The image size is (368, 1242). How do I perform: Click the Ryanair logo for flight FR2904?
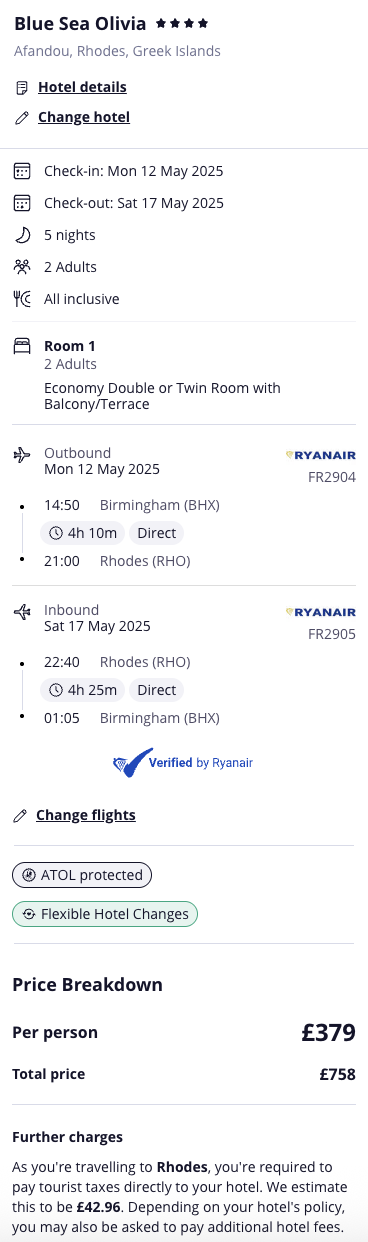point(320,455)
